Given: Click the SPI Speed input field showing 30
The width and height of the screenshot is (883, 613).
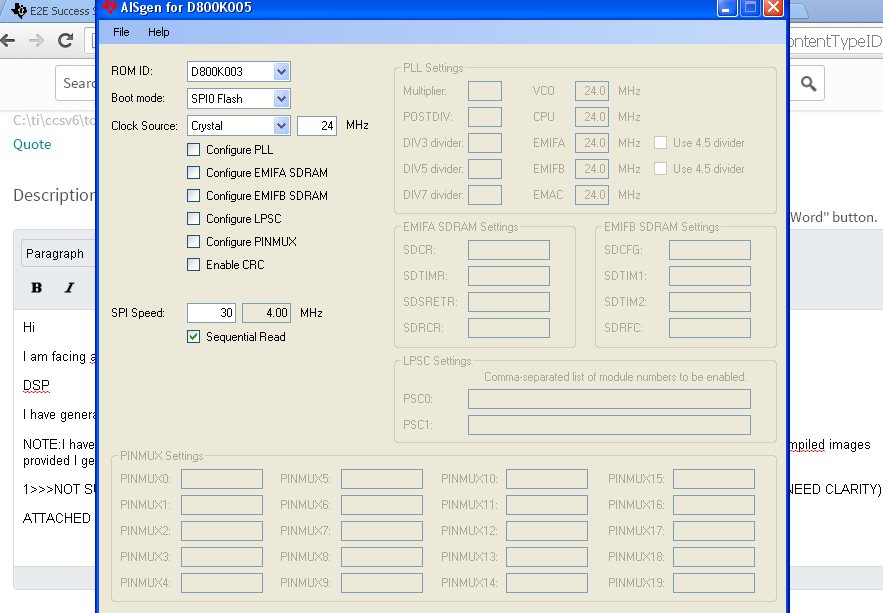Looking at the screenshot, I should coord(211,313).
